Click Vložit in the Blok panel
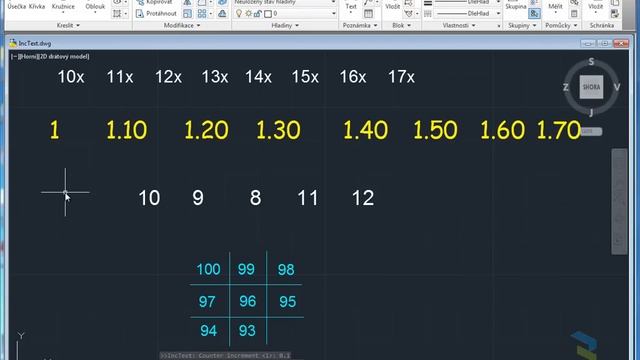The height and width of the screenshot is (360, 640). (x=393, y=7)
